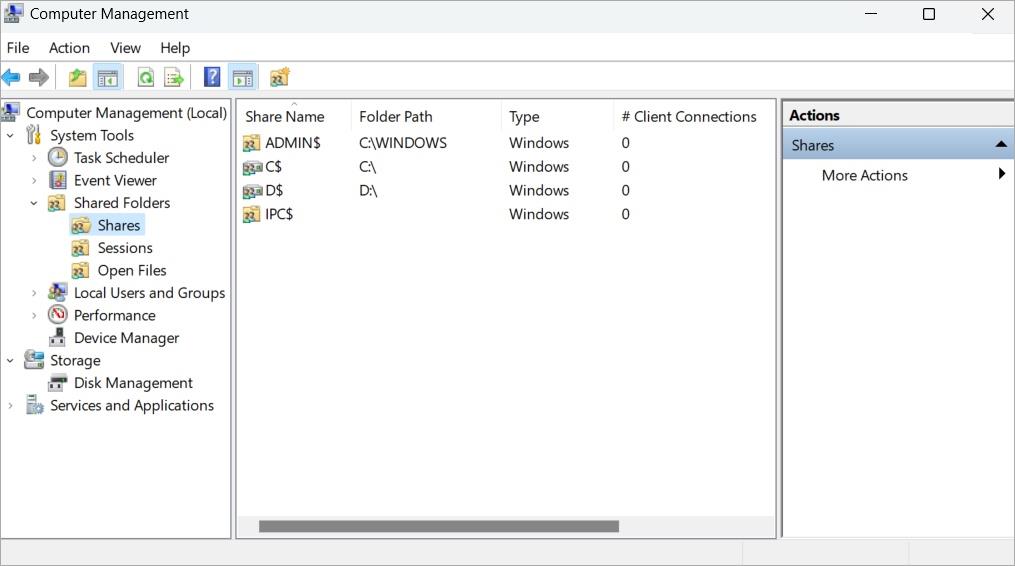Click the Disk Management icon
1015x566 pixels.
click(x=58, y=383)
